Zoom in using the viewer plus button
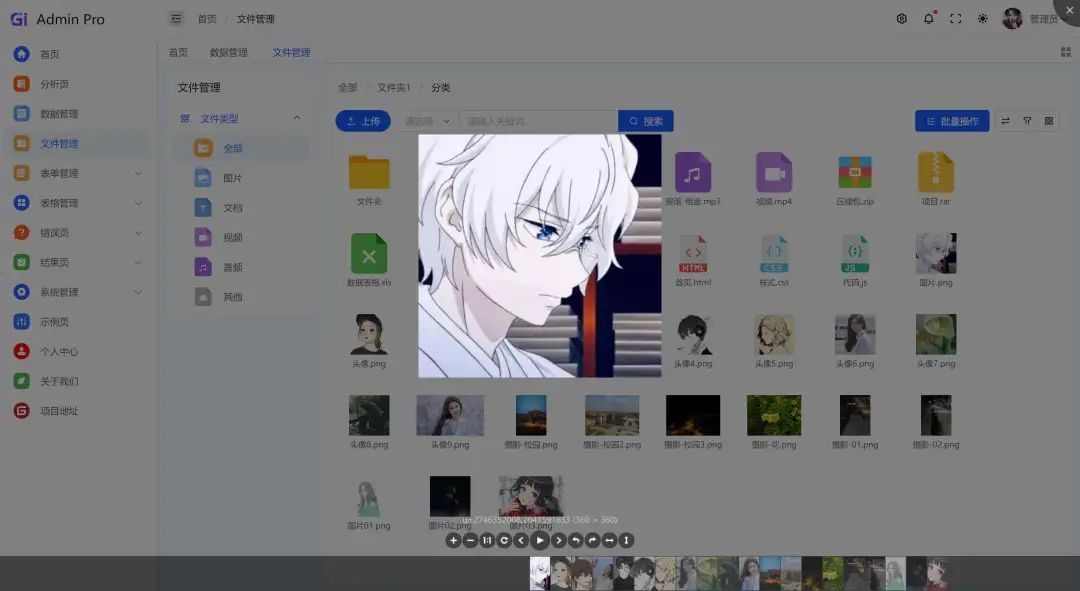The height and width of the screenshot is (591, 1080). pos(453,541)
